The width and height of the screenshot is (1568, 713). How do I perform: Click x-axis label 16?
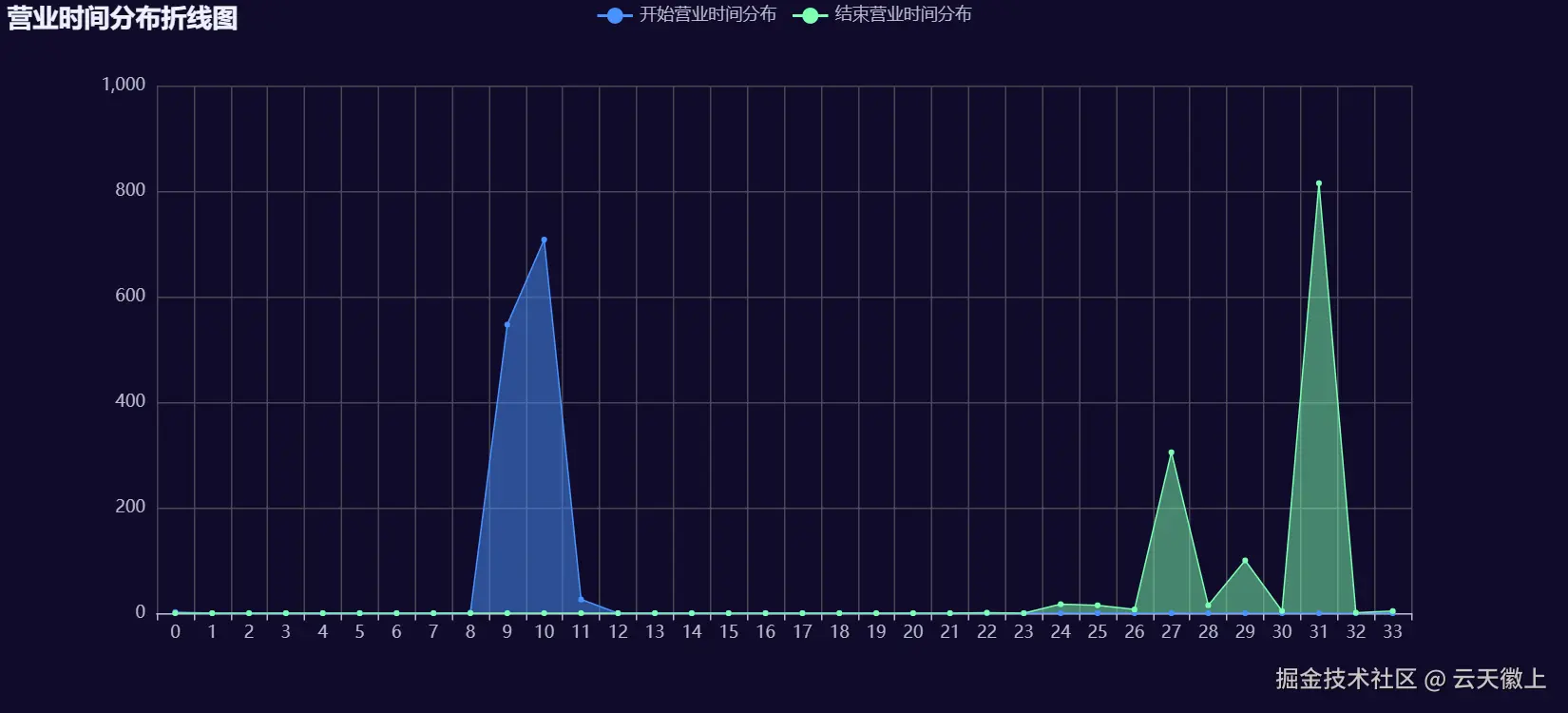[x=765, y=632]
